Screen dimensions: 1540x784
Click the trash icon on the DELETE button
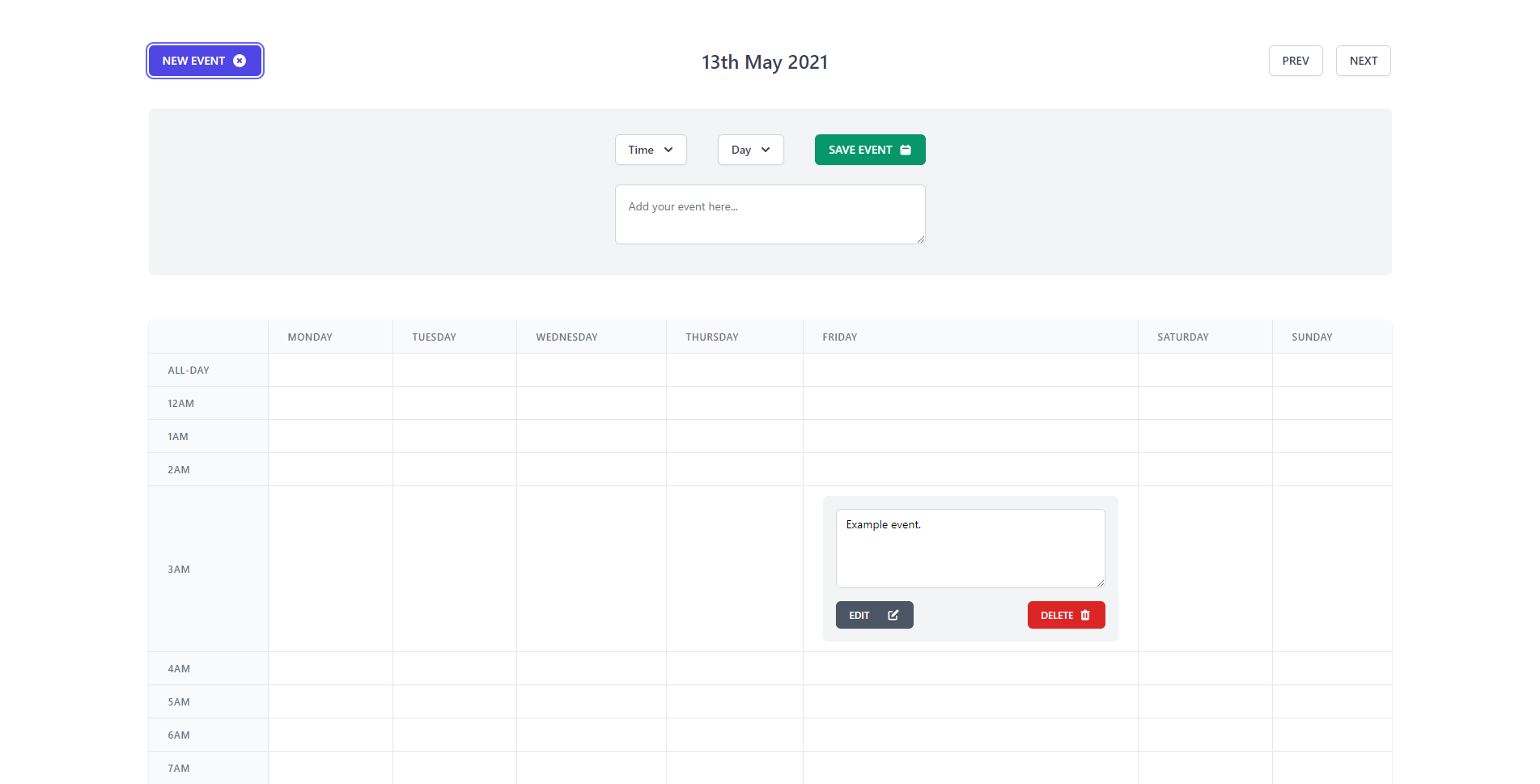[1087, 615]
